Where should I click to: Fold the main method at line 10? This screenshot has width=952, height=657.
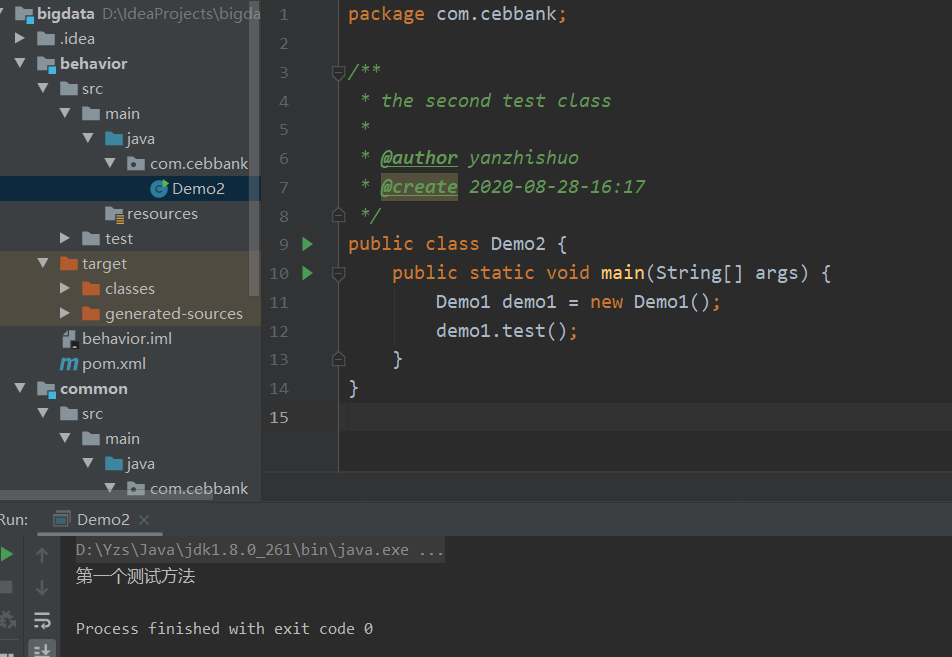339,274
